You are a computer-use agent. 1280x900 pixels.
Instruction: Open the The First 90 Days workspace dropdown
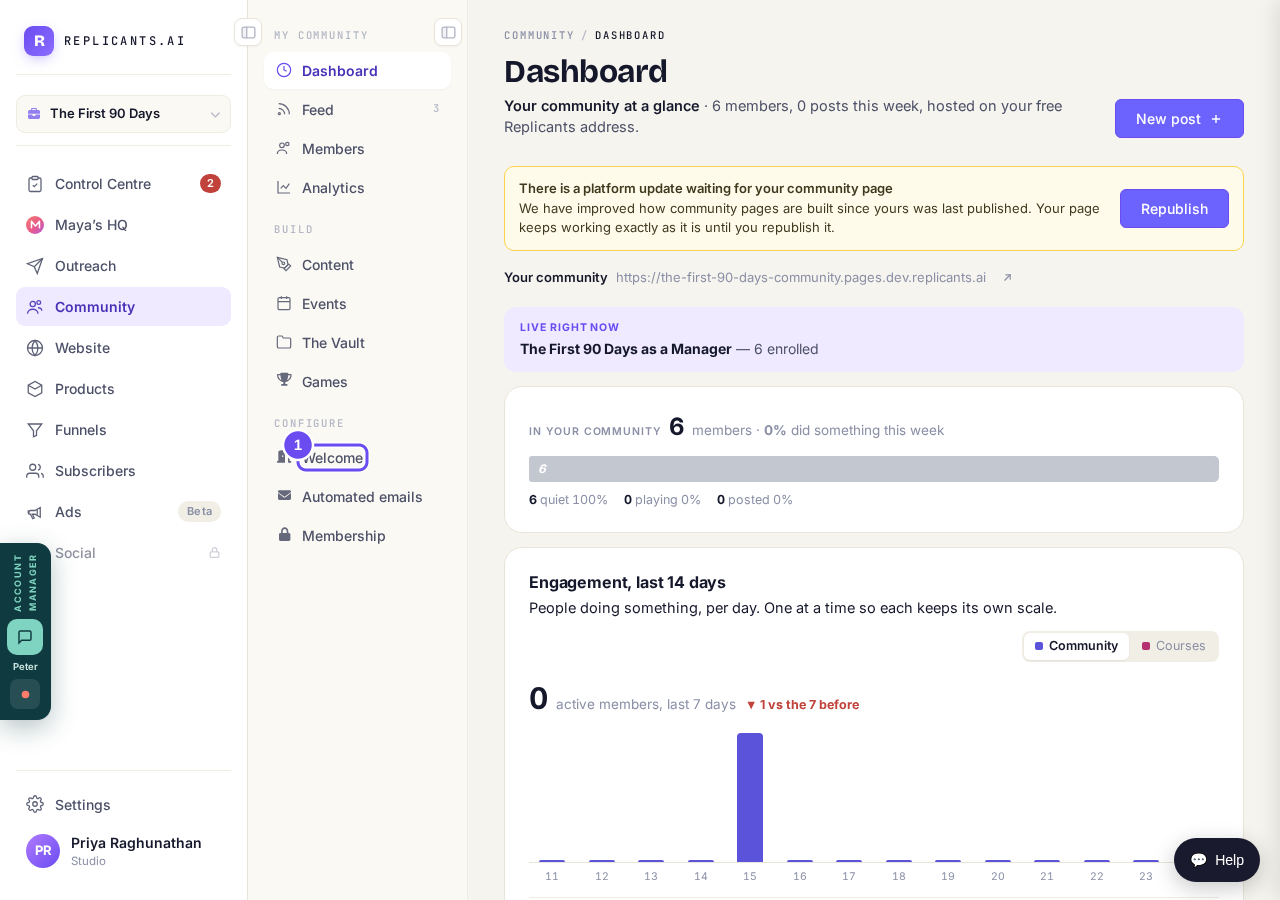[x=123, y=114]
